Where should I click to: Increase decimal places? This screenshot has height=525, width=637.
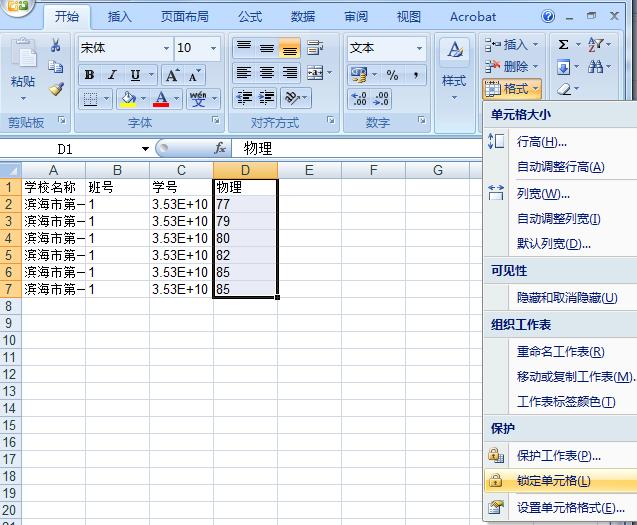click(x=359, y=99)
